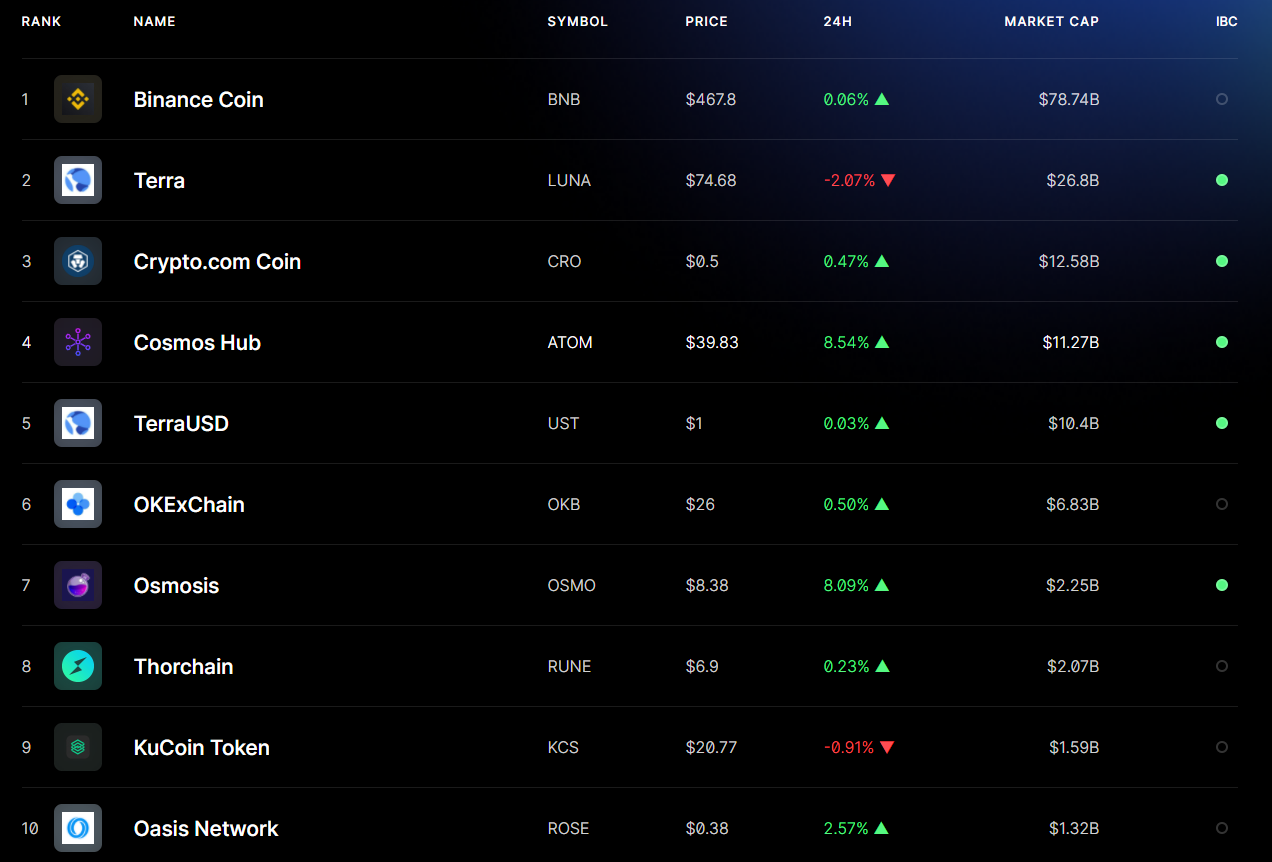1272x862 pixels.
Task: Open the OKExChain name link
Action: coord(189,504)
